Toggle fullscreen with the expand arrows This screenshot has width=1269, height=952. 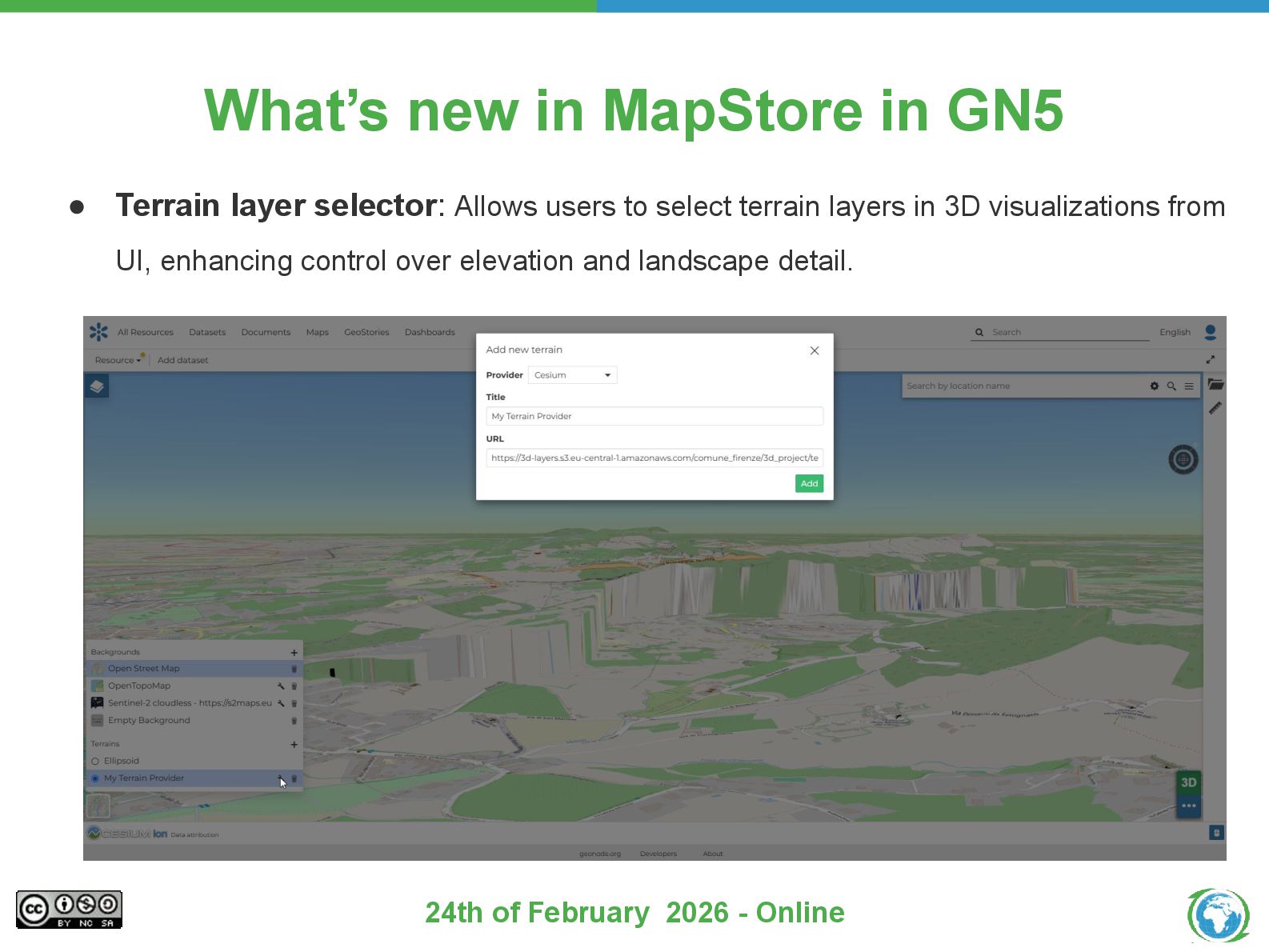1210,360
